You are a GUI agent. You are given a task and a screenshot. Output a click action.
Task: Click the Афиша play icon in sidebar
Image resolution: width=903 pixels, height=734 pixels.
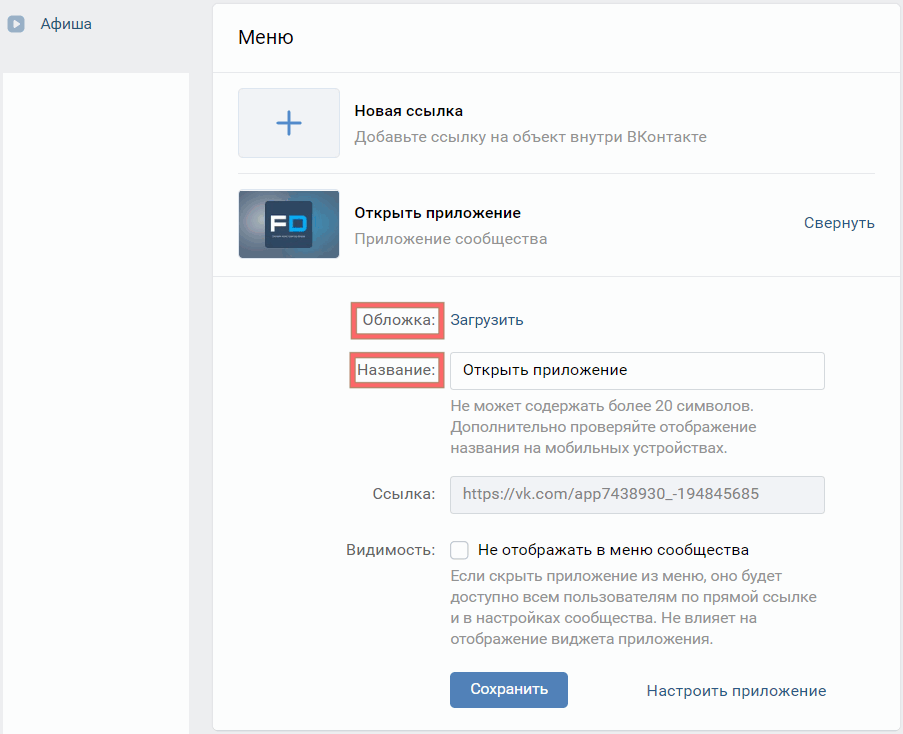click(16, 24)
